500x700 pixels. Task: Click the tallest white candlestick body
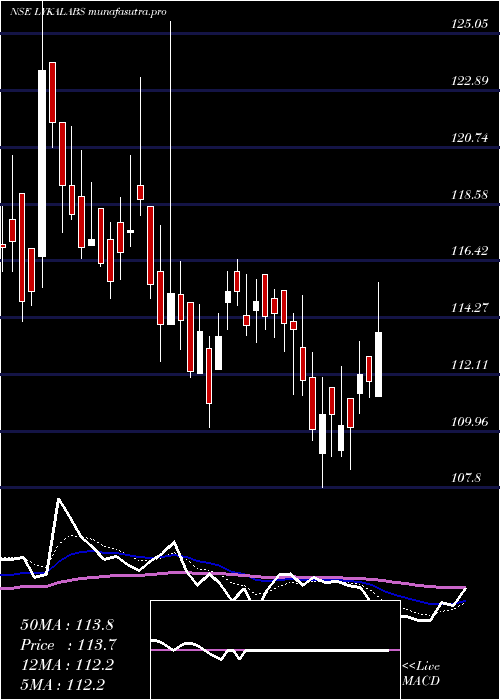pos(42,163)
